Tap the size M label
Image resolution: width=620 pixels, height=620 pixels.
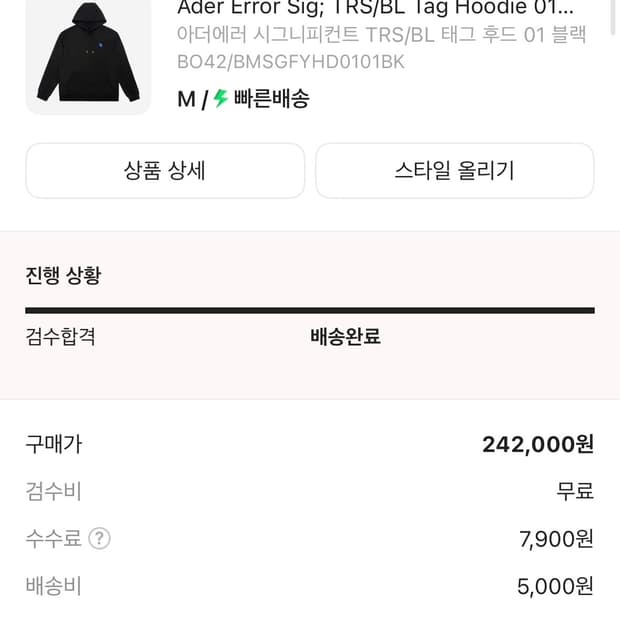(185, 99)
